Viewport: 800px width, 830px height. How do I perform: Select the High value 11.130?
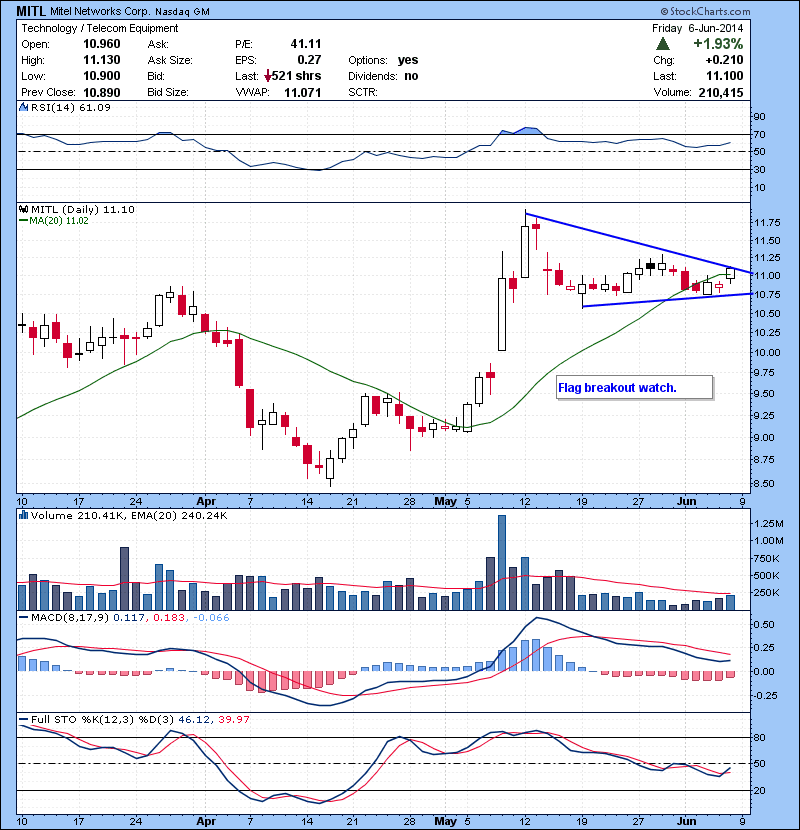pyautogui.click(x=102, y=60)
